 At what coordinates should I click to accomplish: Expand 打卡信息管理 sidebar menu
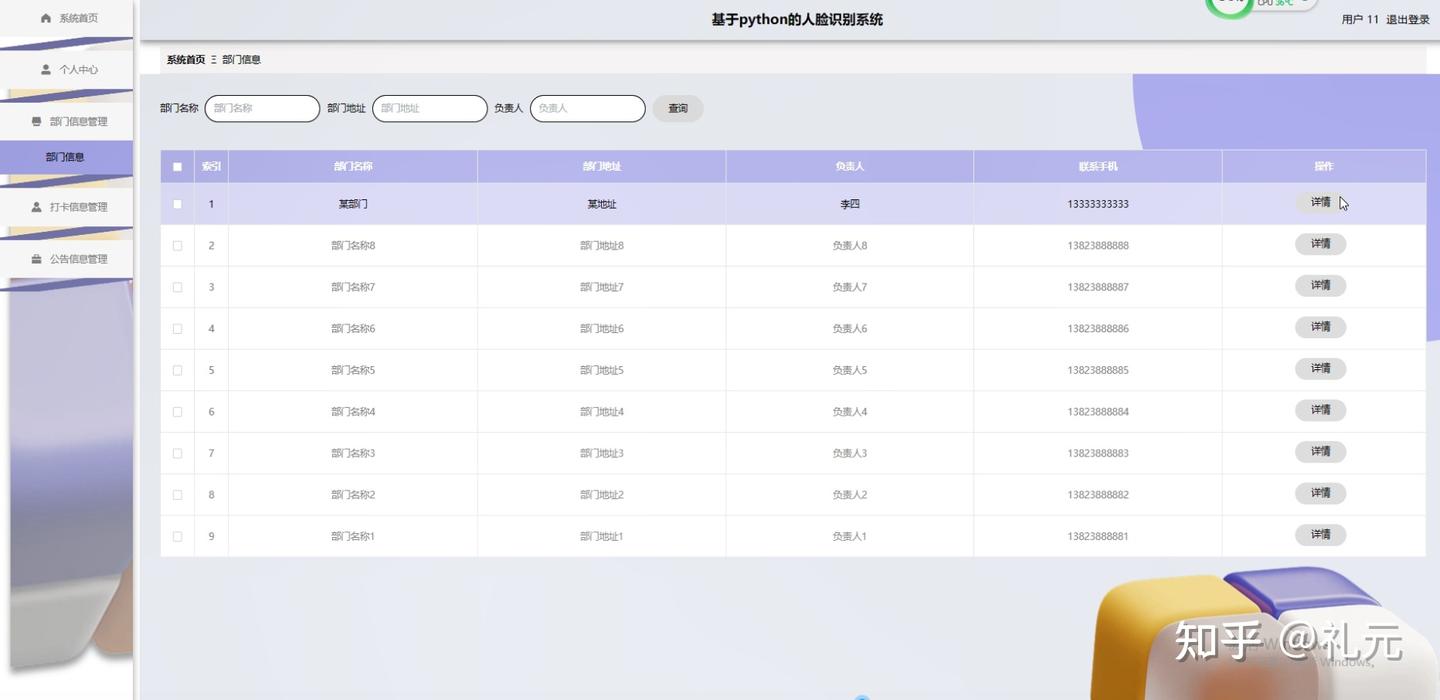click(66, 207)
